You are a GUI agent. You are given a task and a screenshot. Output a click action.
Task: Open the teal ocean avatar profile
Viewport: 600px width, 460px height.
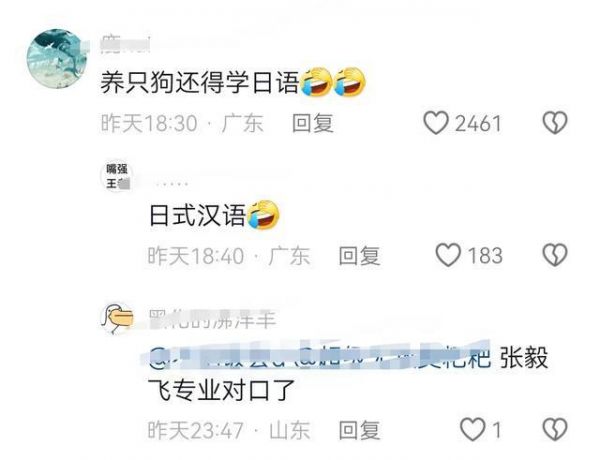[x=57, y=59]
